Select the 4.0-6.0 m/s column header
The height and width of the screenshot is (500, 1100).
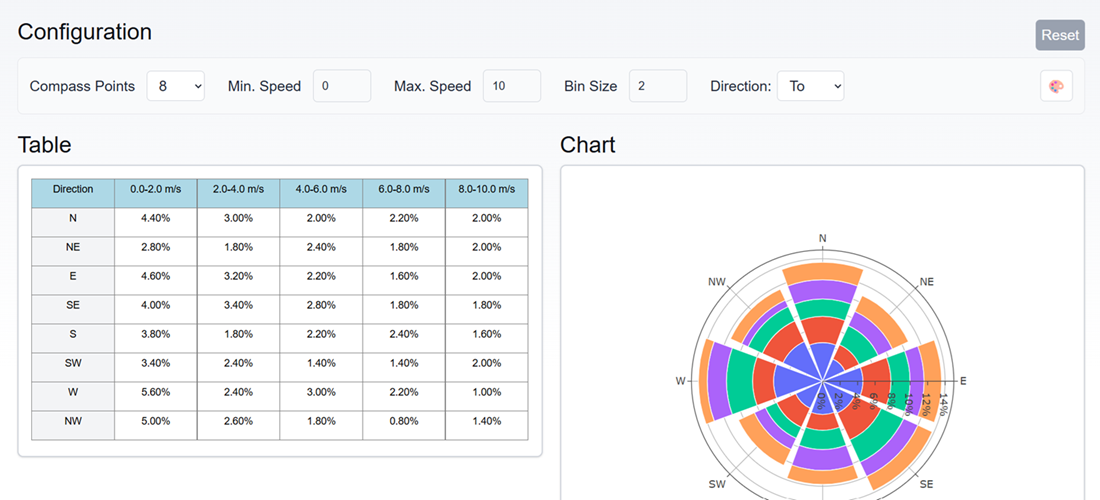coord(321,189)
